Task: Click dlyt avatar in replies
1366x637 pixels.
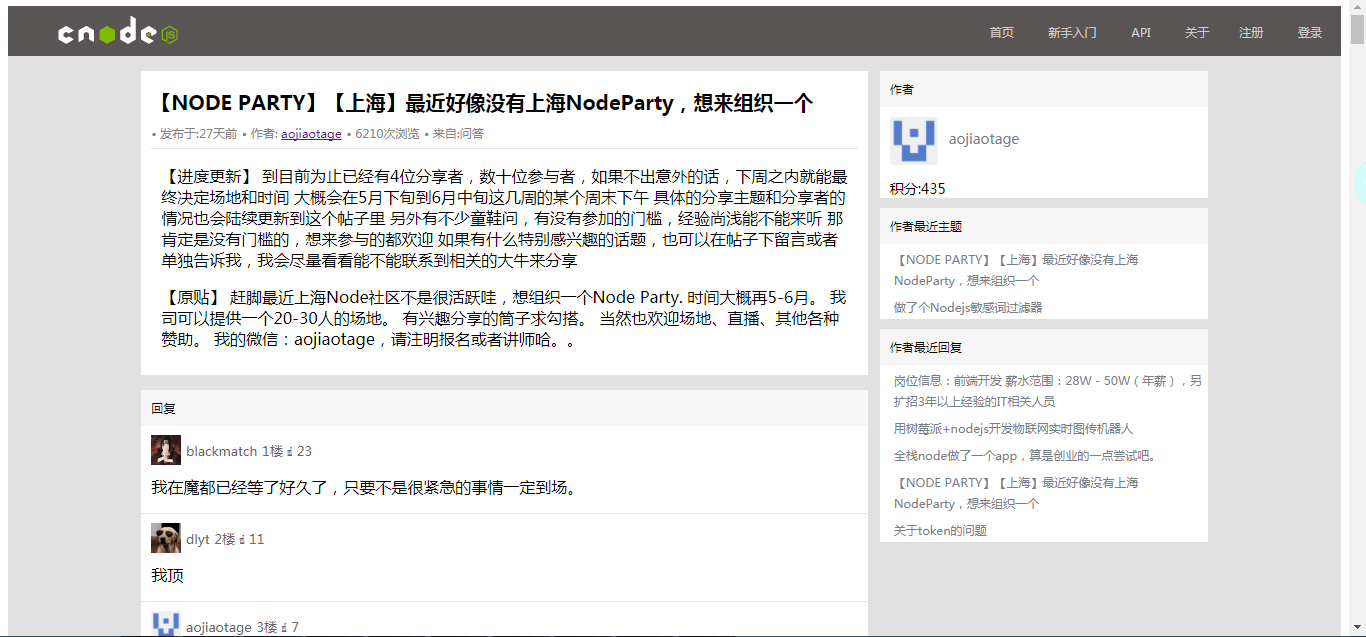Action: click(166, 538)
